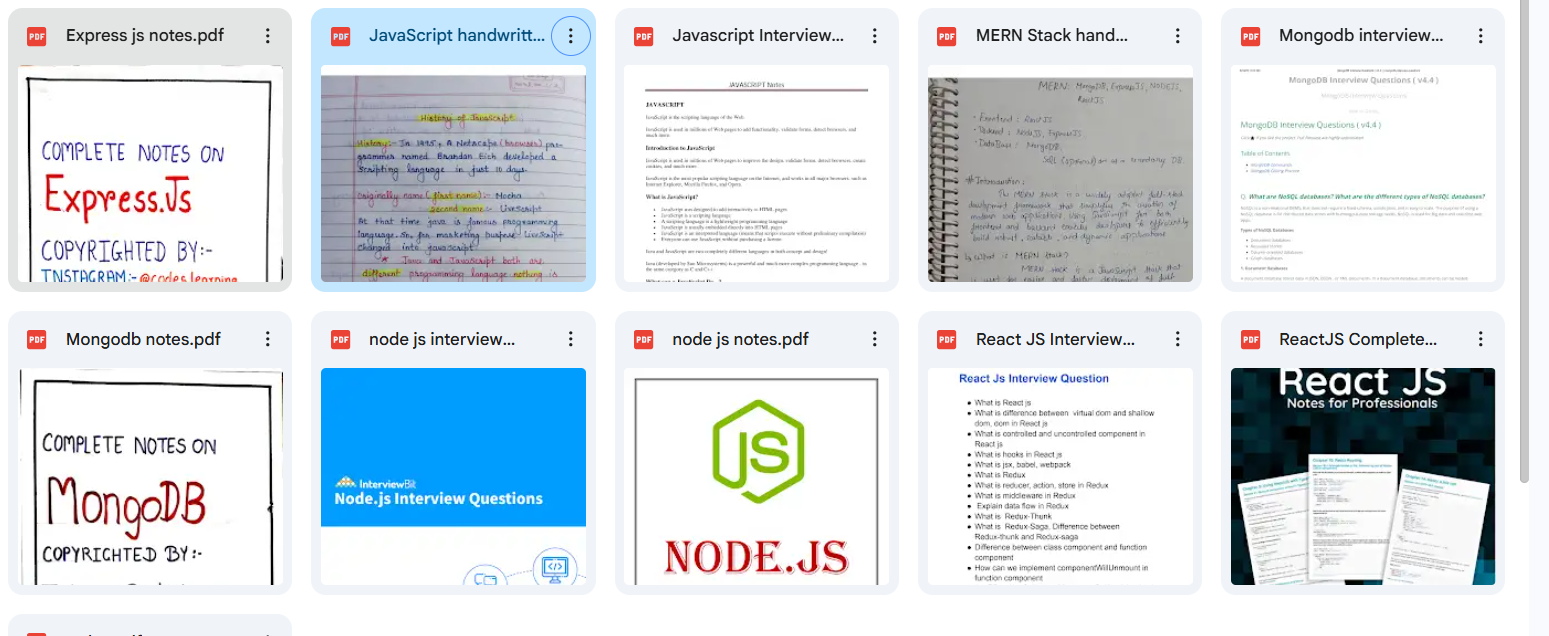Open more actions for ReactJS Complete file
Screen dimensions: 1549x636
[1481, 340]
